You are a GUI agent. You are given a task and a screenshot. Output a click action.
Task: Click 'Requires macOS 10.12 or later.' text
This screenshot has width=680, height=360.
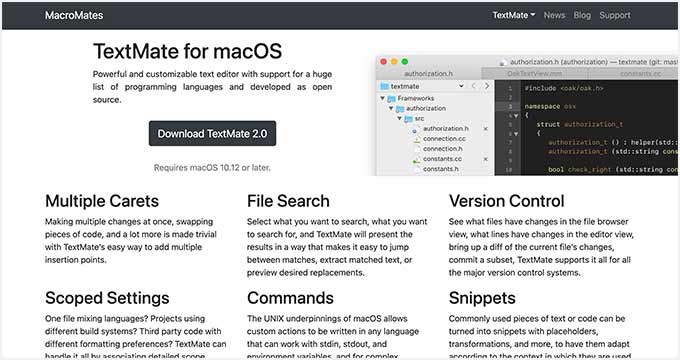(212, 167)
